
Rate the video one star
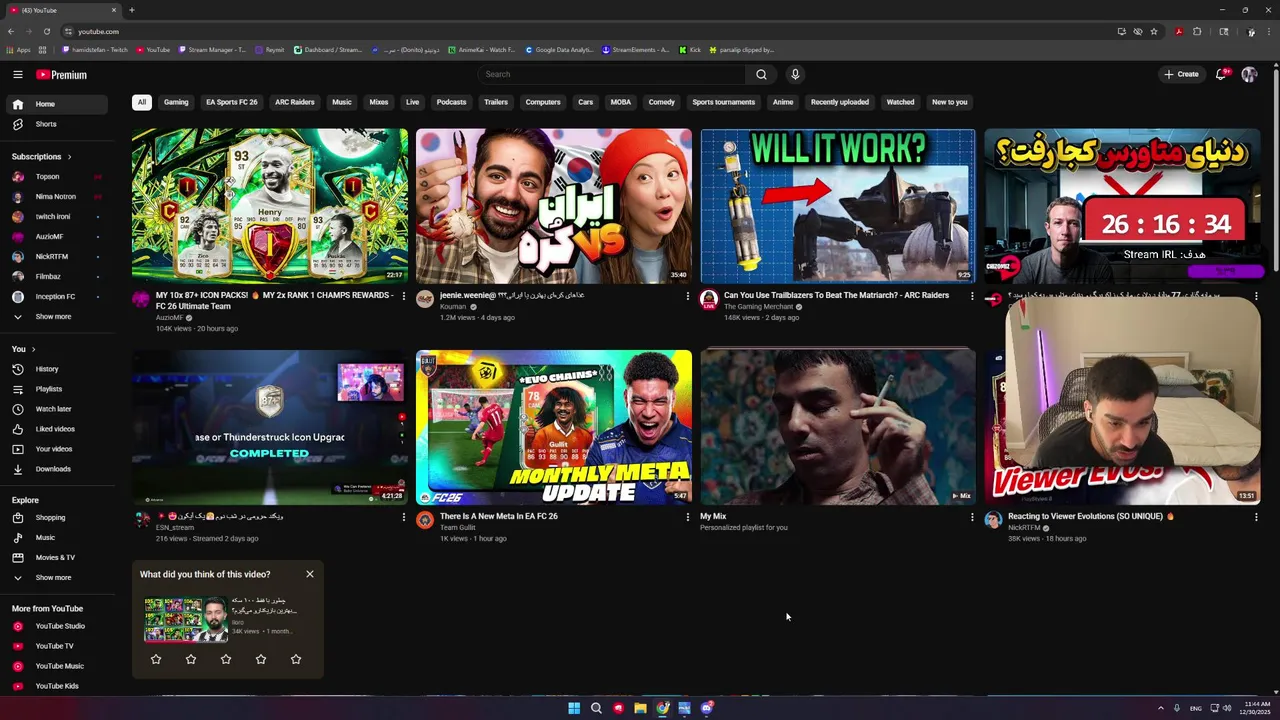point(156,659)
